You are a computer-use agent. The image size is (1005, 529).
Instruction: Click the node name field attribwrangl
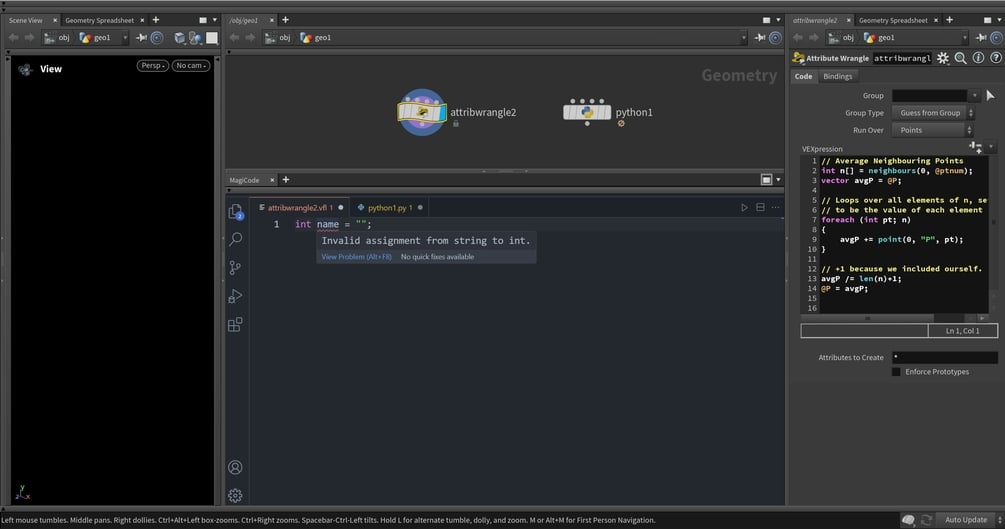[x=902, y=58]
